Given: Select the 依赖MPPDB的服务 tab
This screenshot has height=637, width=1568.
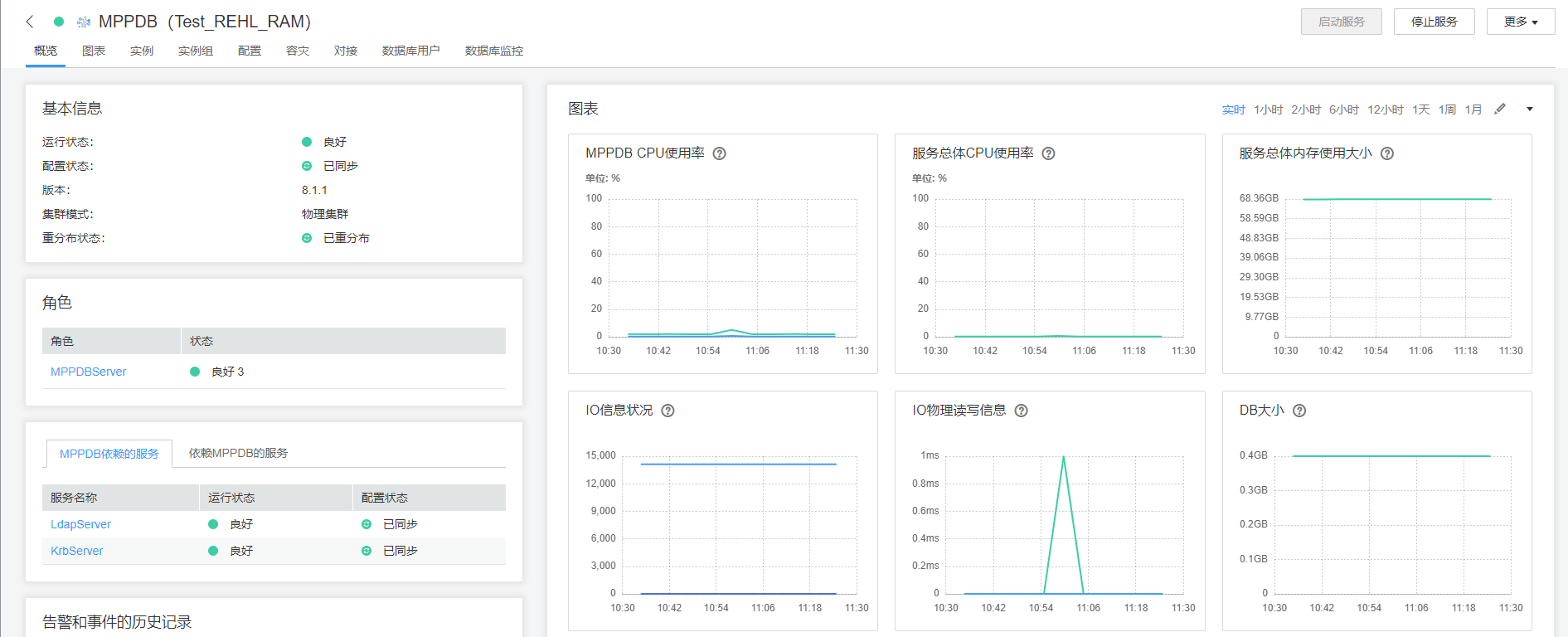Looking at the screenshot, I should (x=239, y=453).
